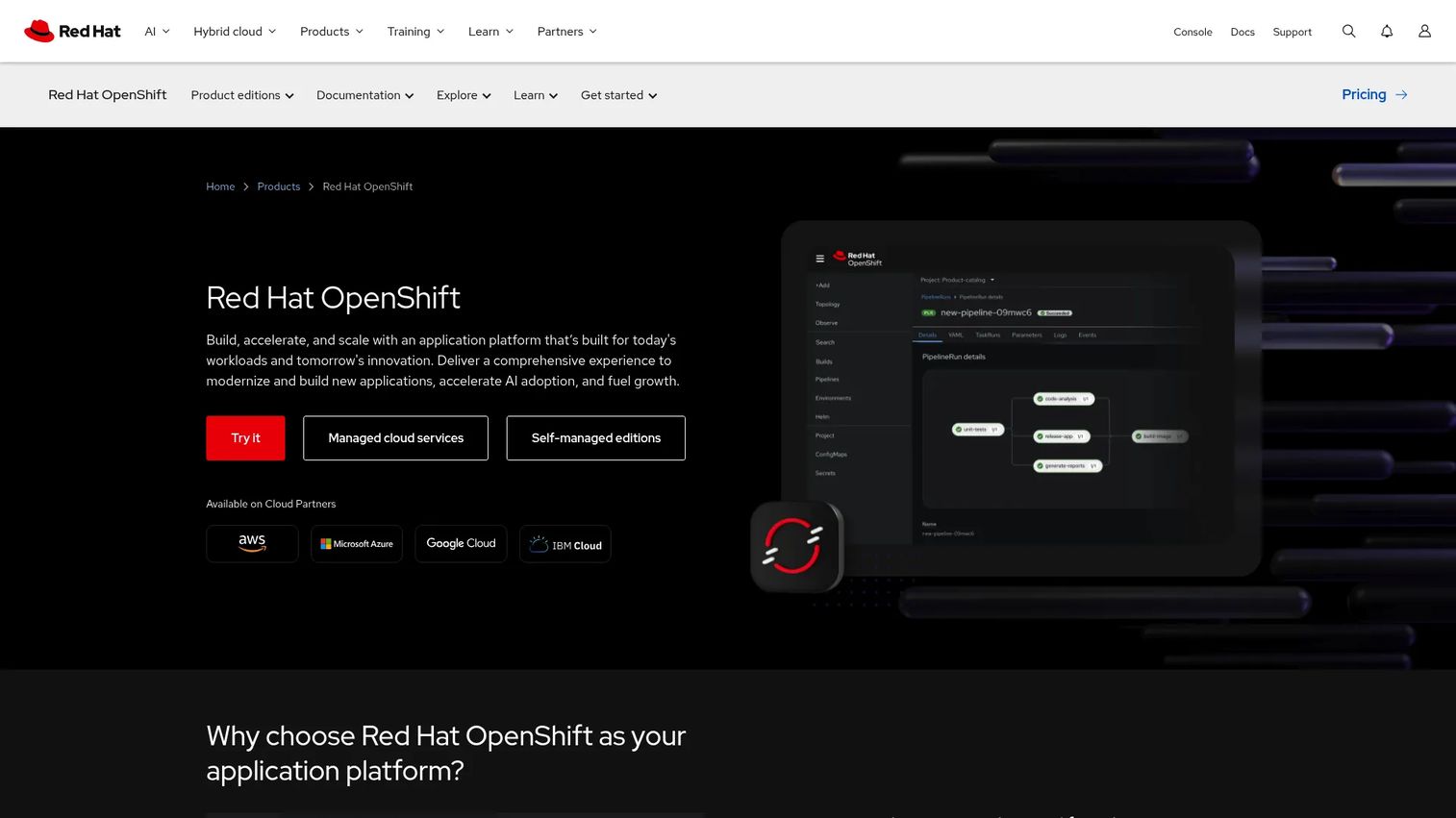Image resolution: width=1456 pixels, height=818 pixels.
Task: Open the Get started submenu
Action: [619, 95]
